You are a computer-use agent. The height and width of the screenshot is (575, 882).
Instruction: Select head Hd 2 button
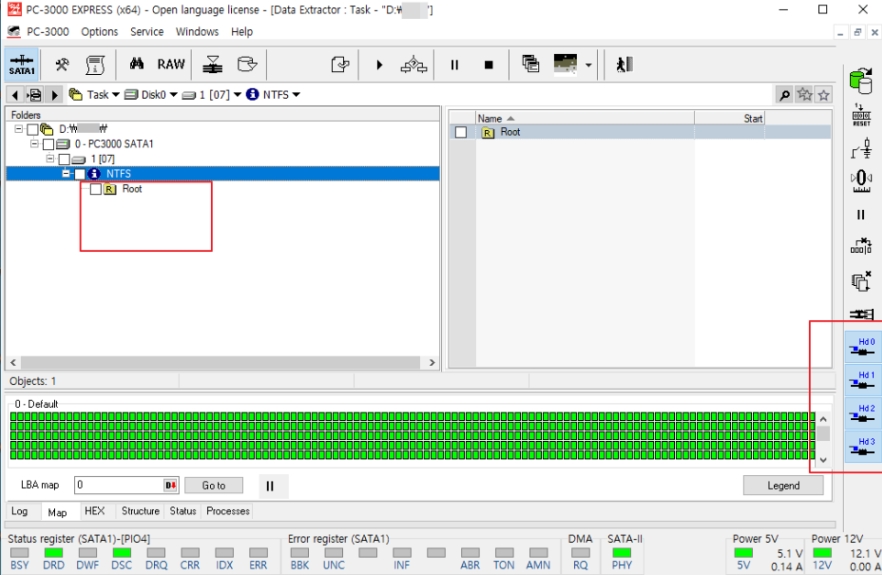click(x=863, y=414)
